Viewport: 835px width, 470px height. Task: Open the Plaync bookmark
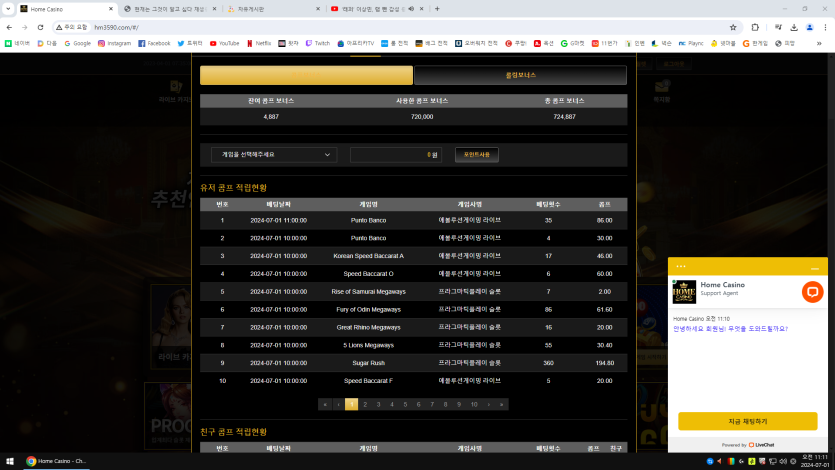pos(691,43)
